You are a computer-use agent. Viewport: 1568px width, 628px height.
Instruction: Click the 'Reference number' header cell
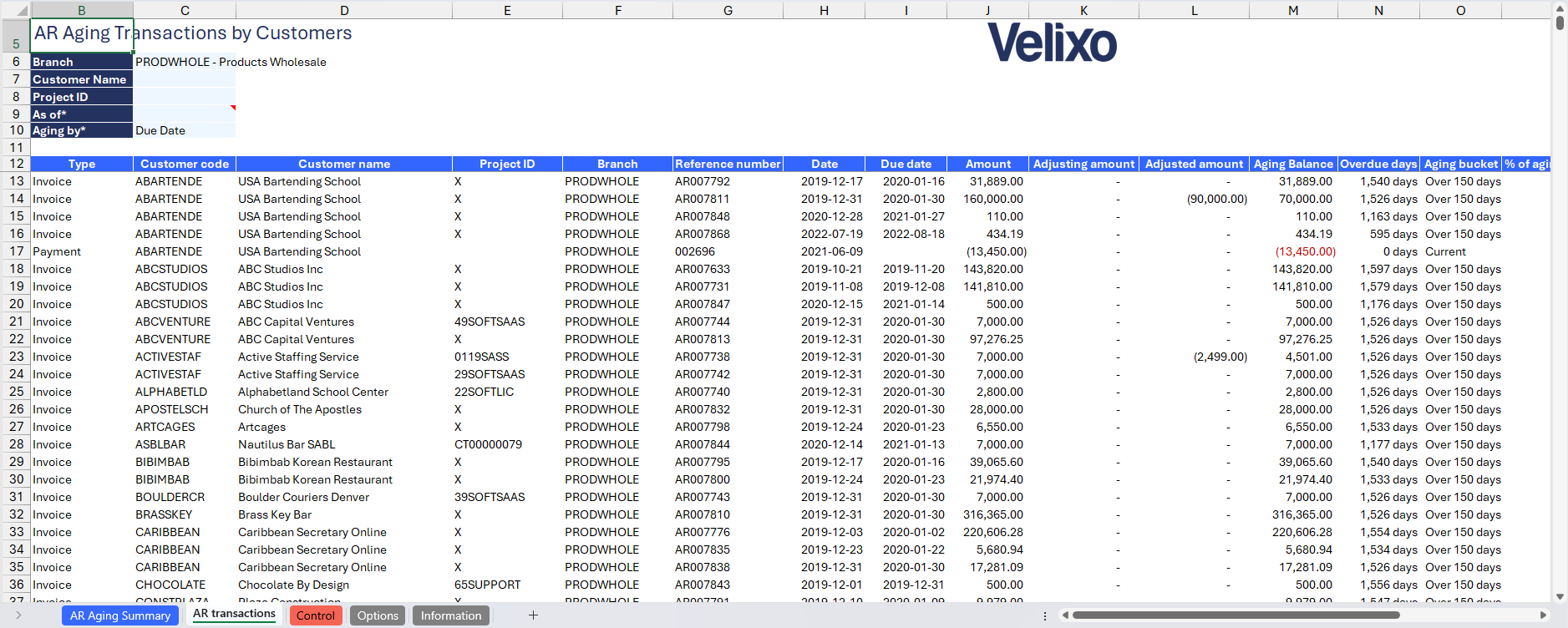pyautogui.click(x=728, y=164)
